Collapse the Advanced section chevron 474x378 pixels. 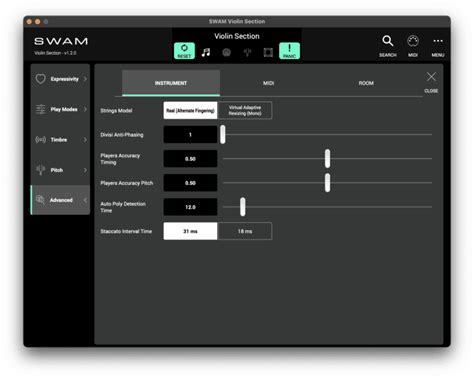pyautogui.click(x=85, y=200)
